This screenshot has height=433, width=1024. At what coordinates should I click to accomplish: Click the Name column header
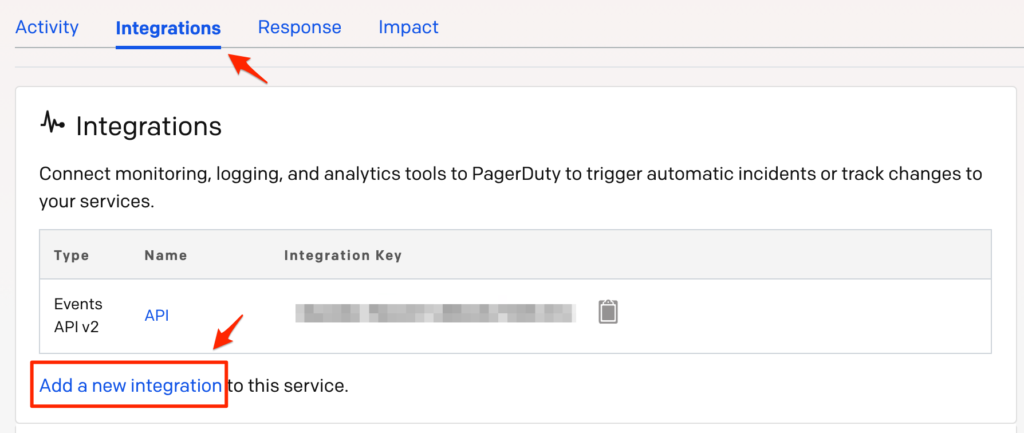(166, 255)
